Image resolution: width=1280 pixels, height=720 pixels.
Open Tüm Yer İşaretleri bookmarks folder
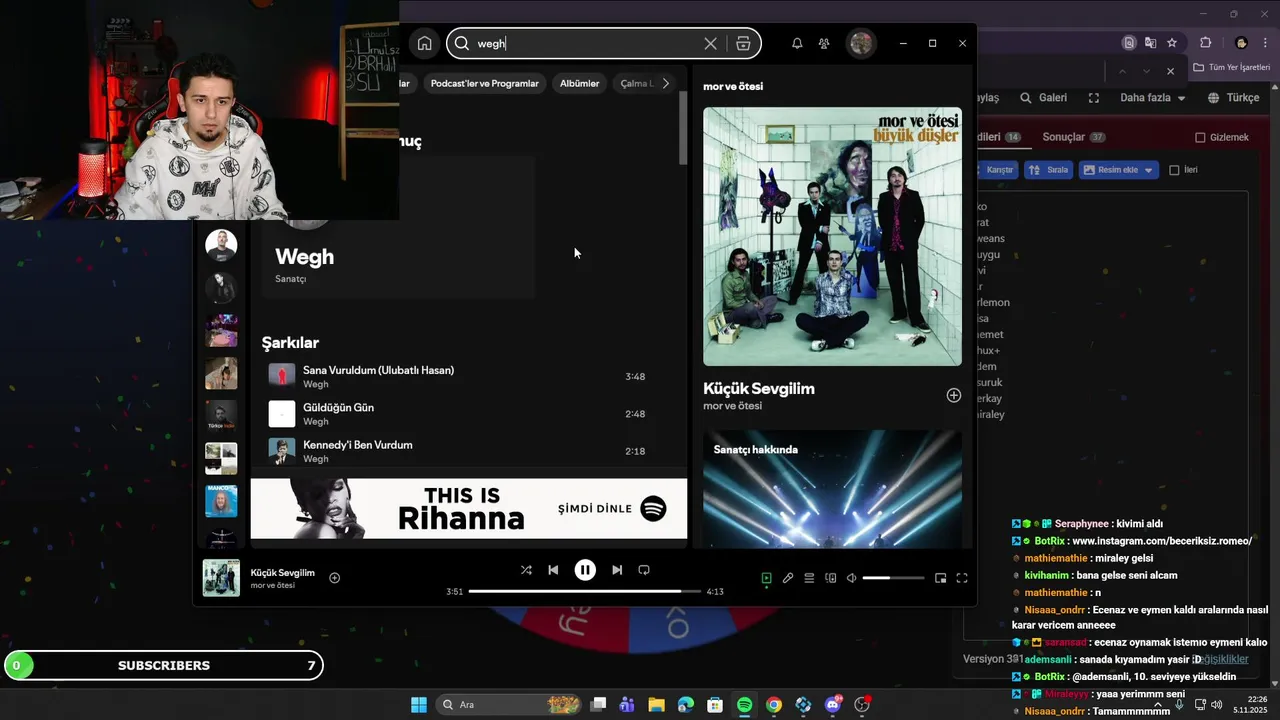[x=1231, y=67]
